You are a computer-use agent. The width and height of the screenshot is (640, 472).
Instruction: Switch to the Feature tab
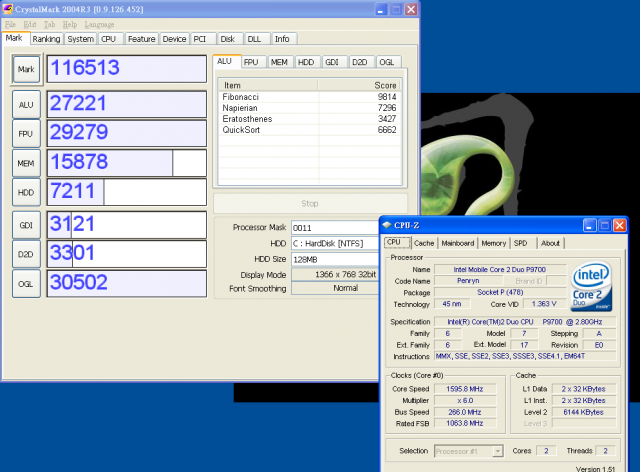141,39
